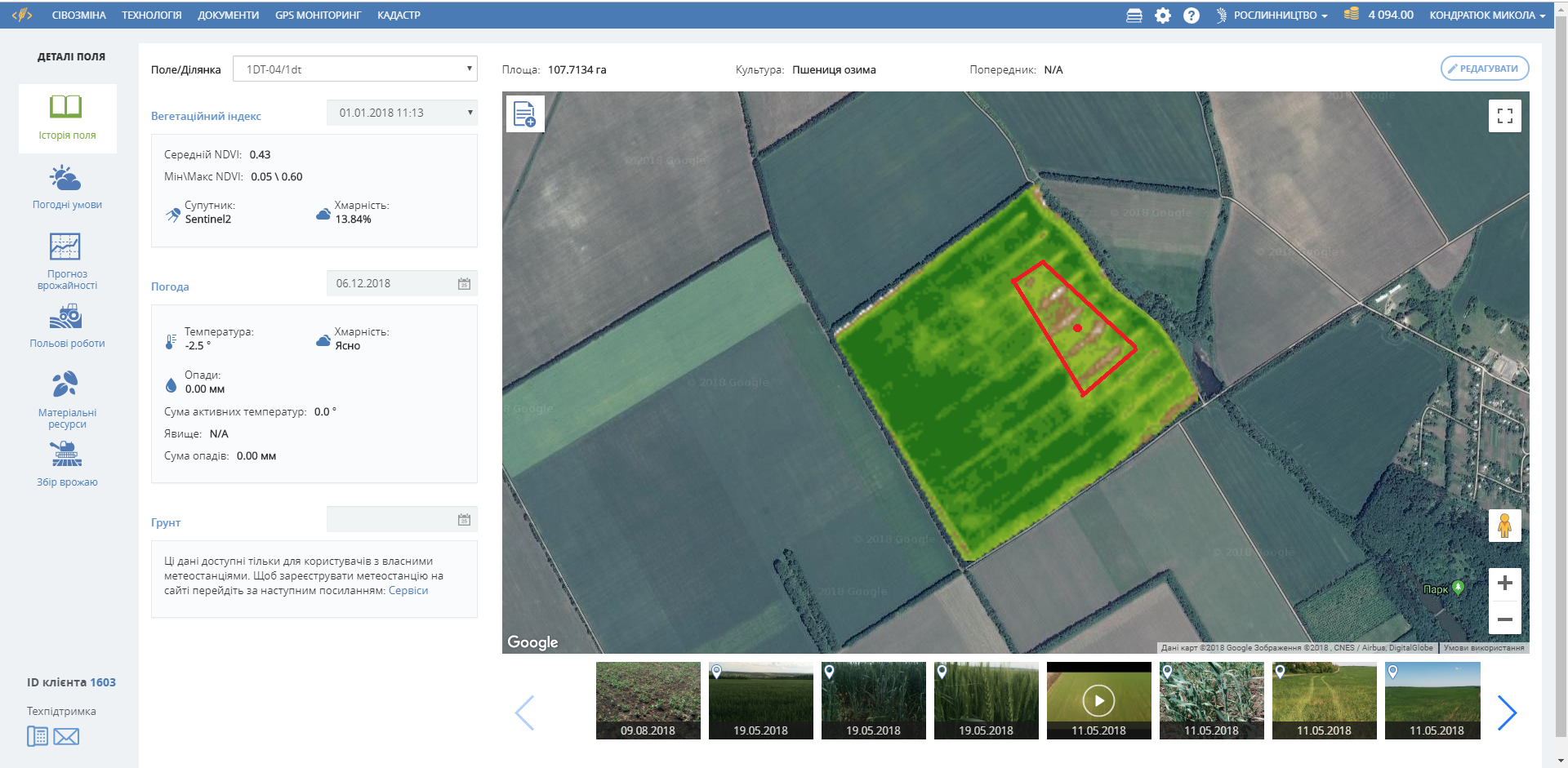Open Збір врожаю harvester icon
Viewport: 1568px width, 768px height.
coord(66,454)
